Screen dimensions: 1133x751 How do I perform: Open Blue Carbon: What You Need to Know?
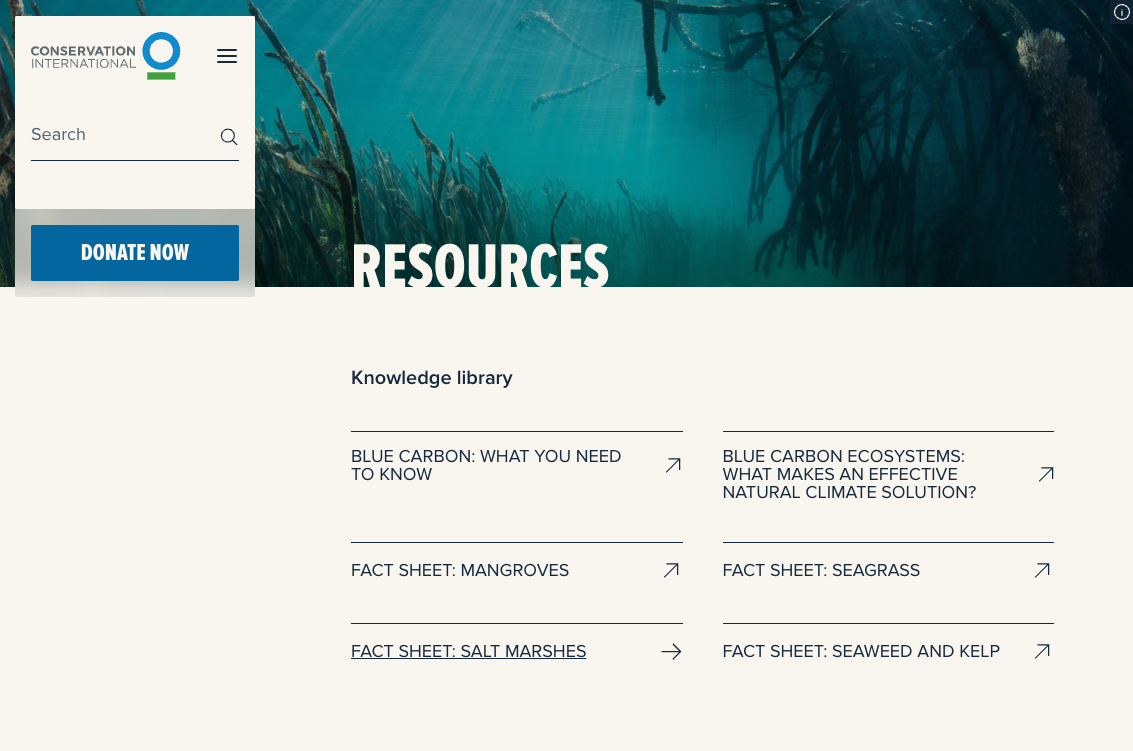tap(486, 465)
